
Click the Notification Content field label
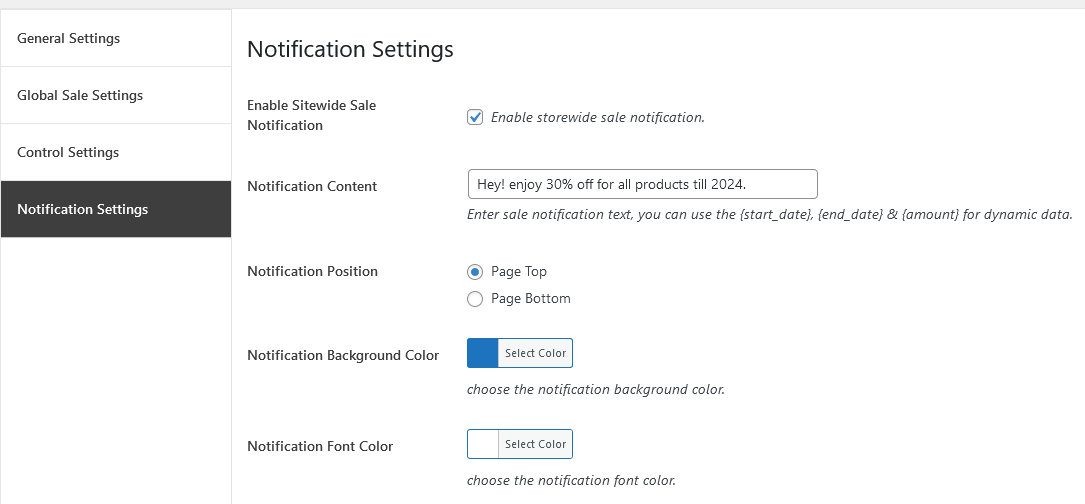pyautogui.click(x=312, y=186)
